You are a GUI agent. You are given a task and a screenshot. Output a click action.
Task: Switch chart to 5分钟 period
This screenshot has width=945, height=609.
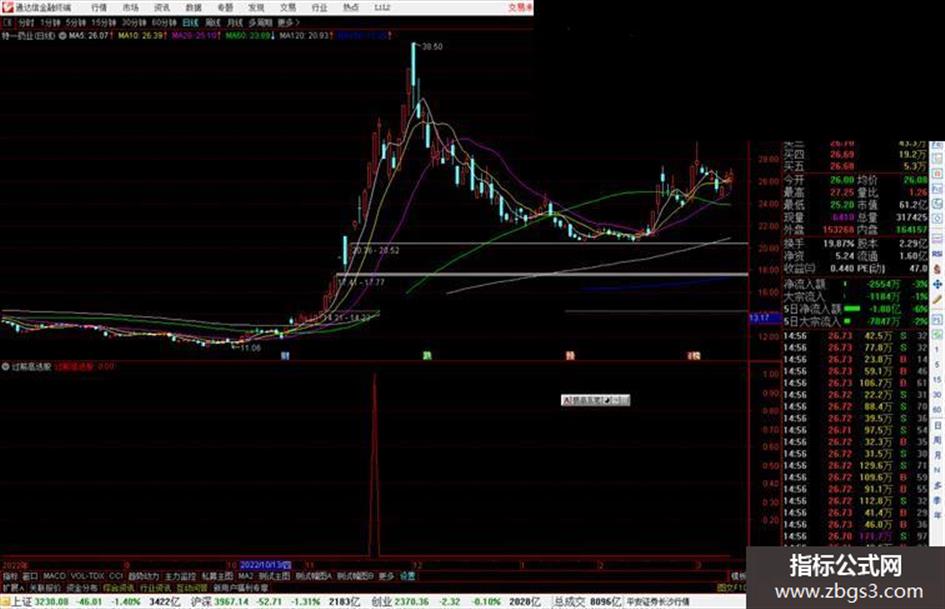point(76,22)
